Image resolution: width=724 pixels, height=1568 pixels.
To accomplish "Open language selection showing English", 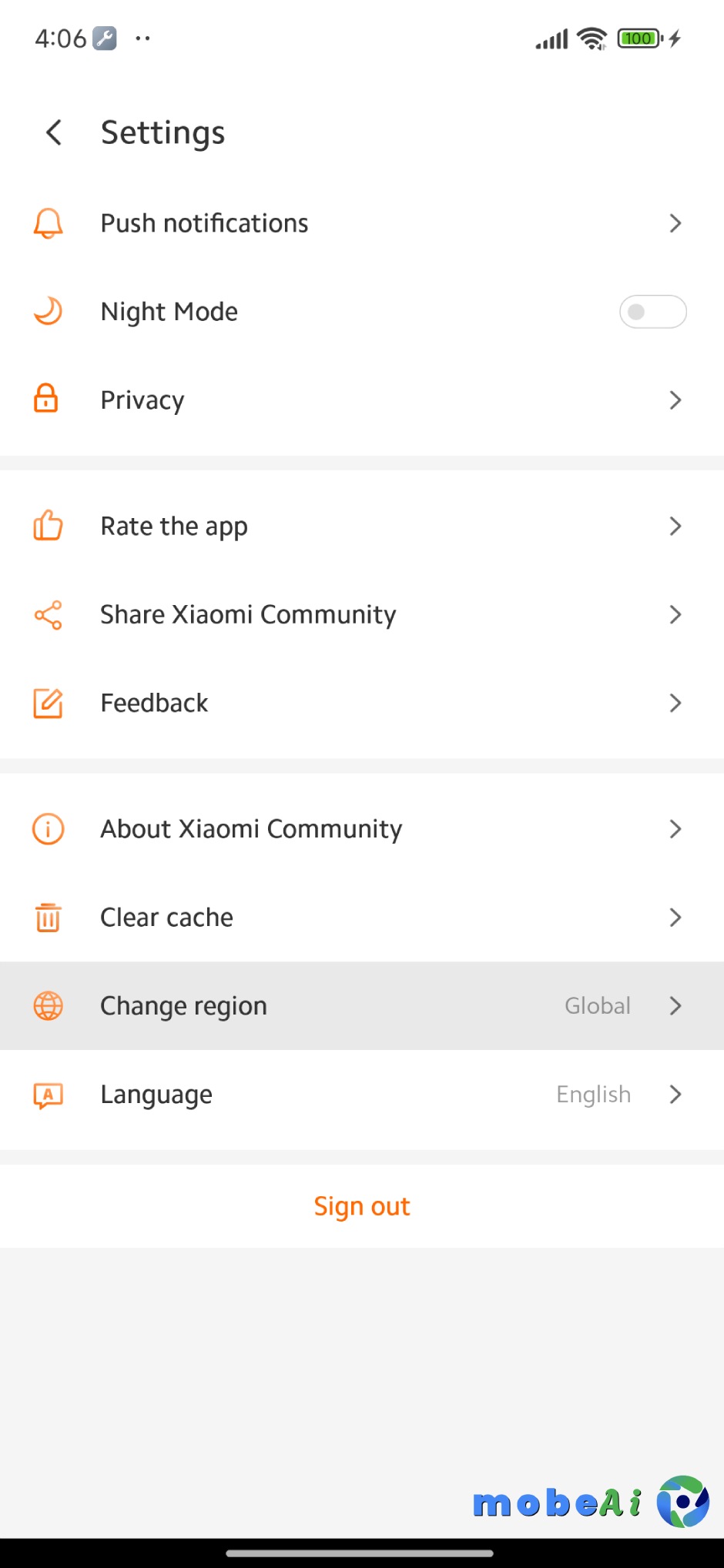I will point(594,1094).
